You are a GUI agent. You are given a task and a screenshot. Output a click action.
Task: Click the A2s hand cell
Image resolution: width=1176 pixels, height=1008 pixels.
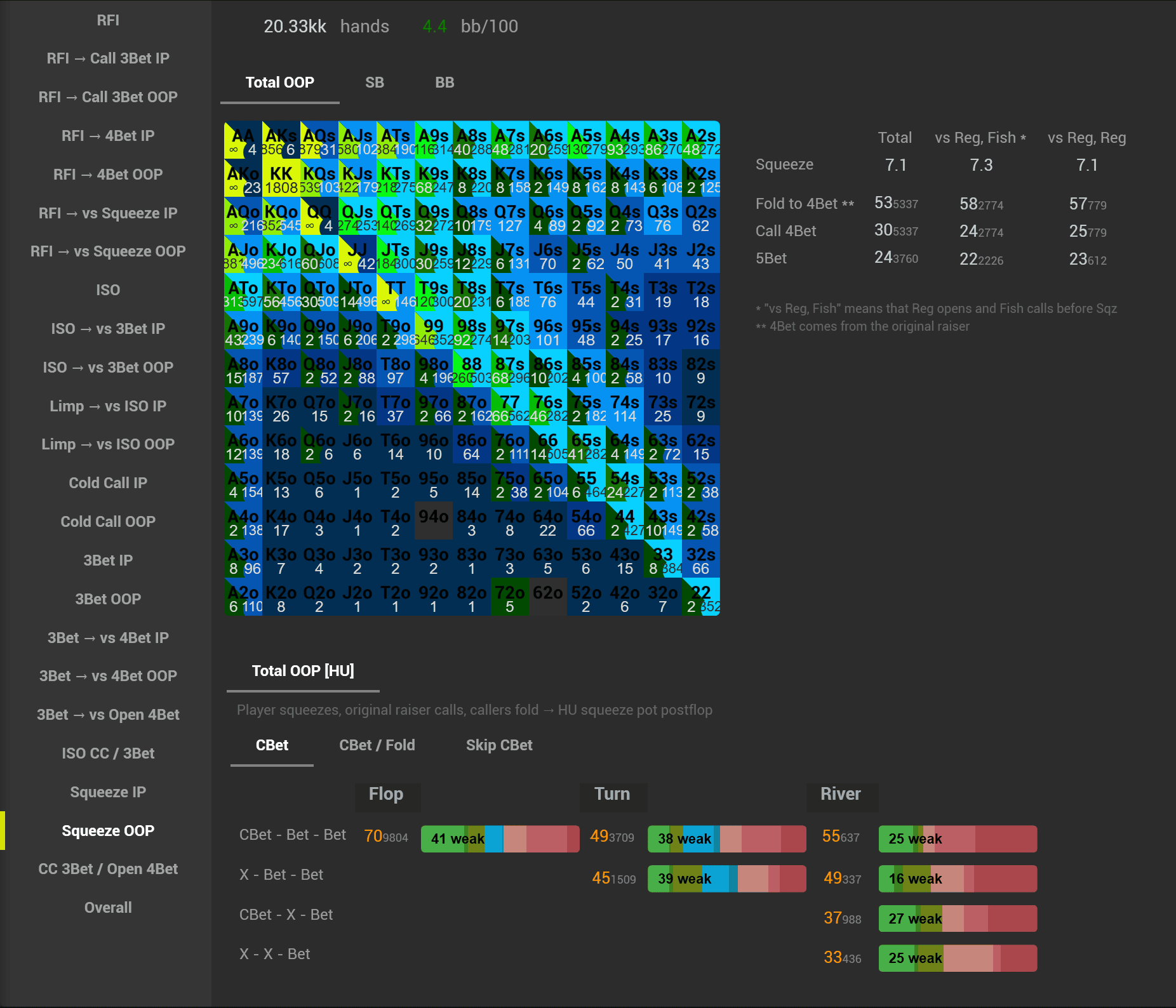pos(701,140)
